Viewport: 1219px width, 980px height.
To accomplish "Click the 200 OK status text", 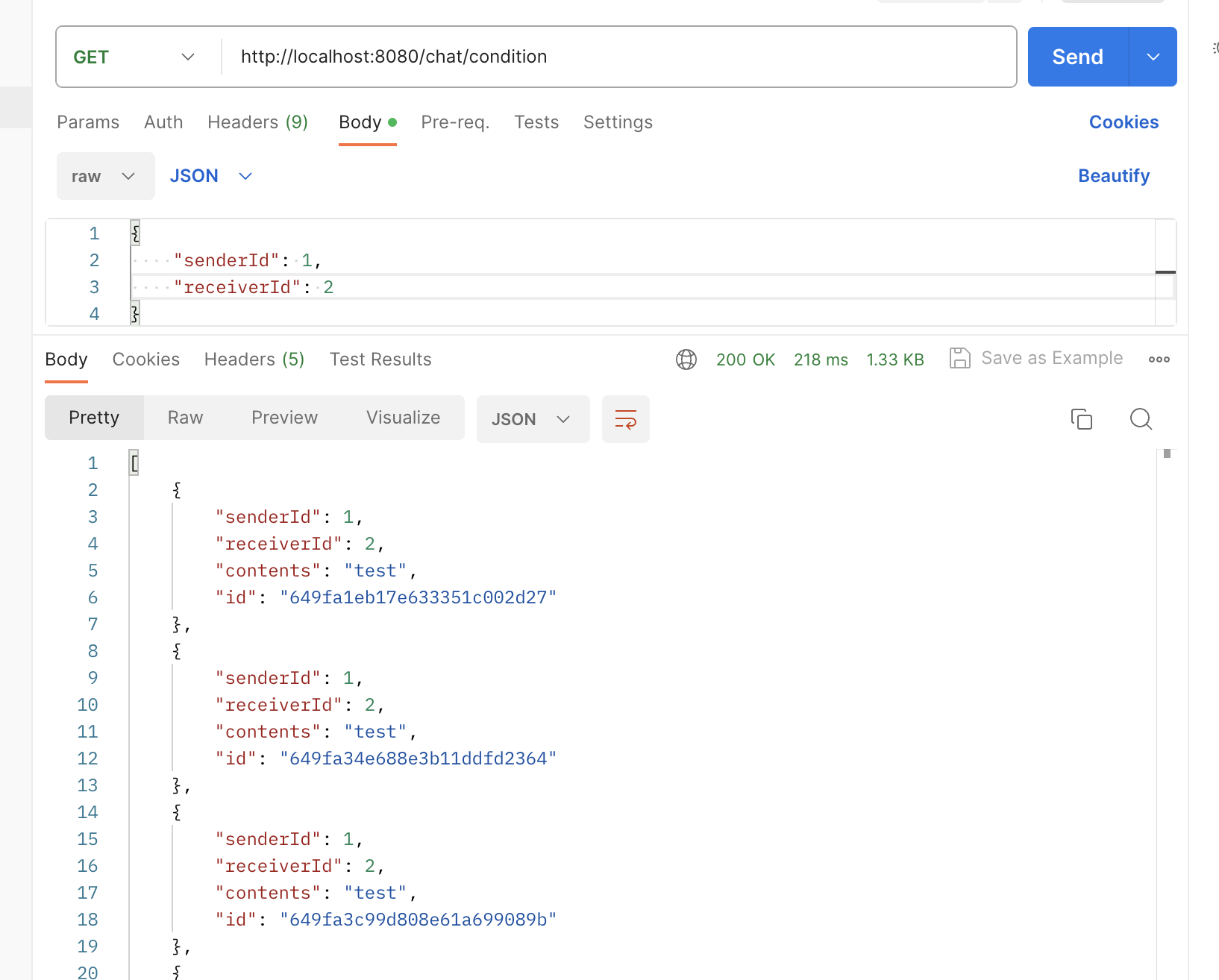I will 745,359.
